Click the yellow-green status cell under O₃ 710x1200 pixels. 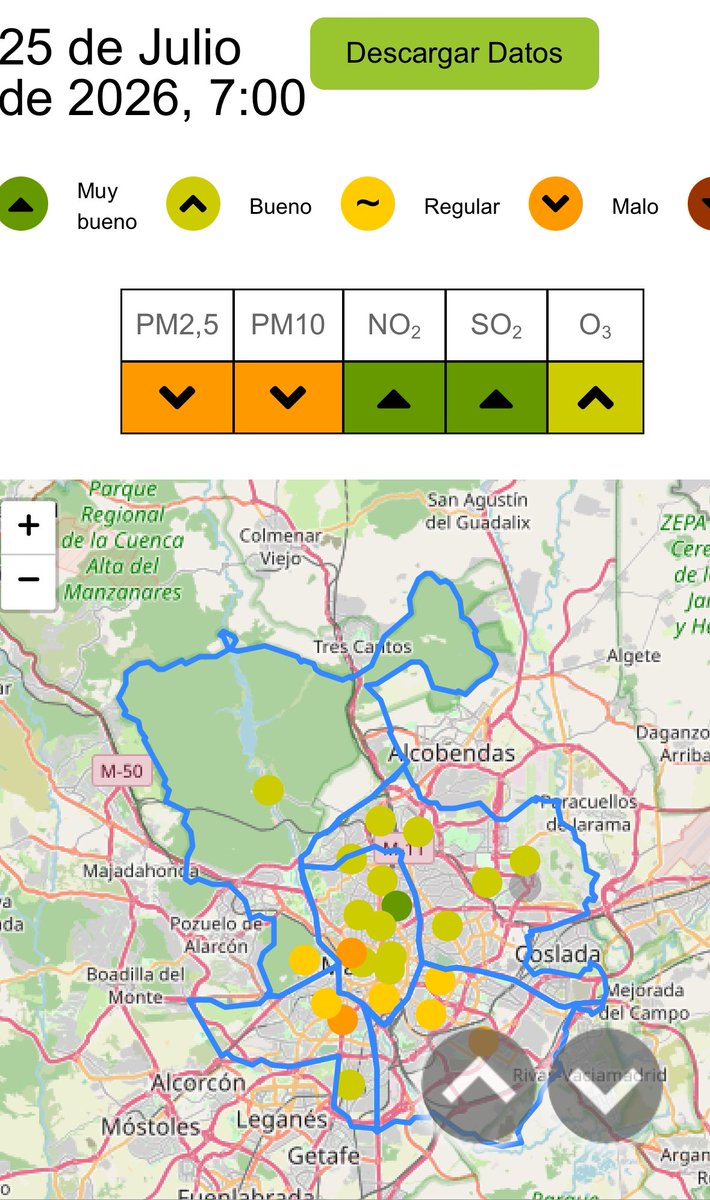595,397
